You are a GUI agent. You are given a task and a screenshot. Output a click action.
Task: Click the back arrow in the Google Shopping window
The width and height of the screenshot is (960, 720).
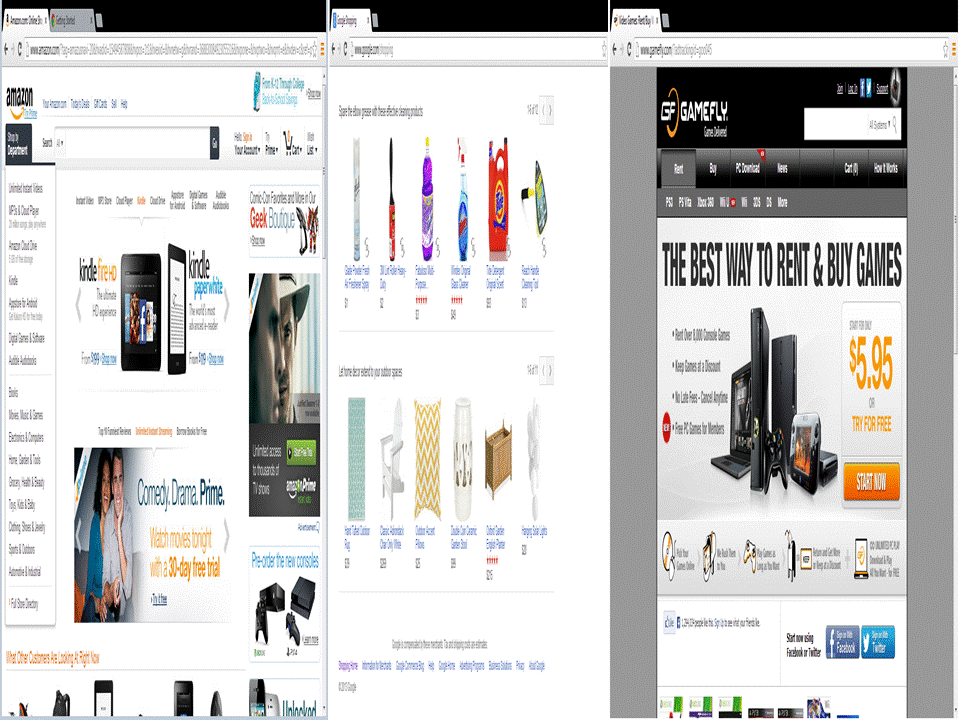click(334, 50)
